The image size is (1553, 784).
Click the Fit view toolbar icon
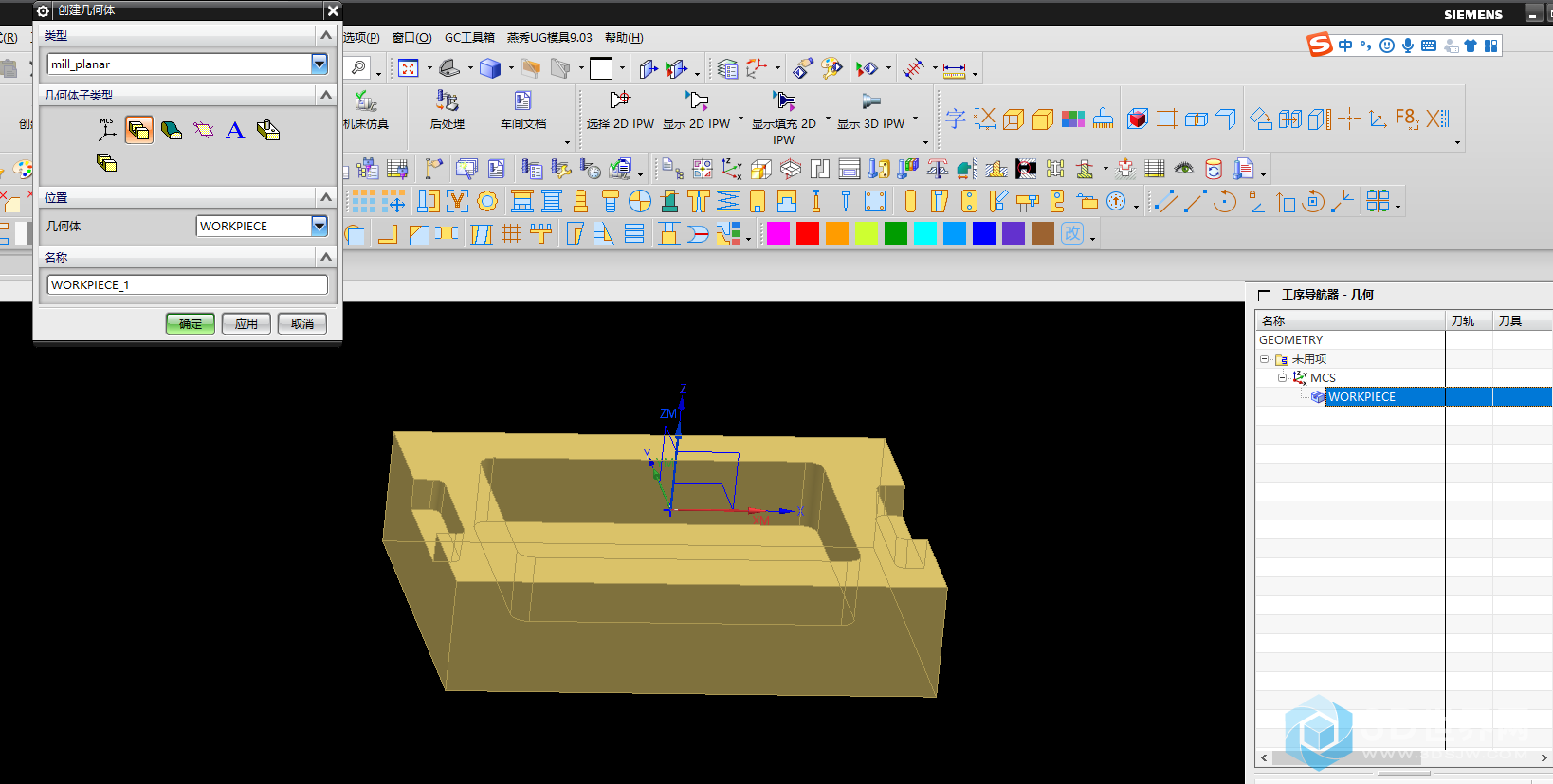pos(409,68)
